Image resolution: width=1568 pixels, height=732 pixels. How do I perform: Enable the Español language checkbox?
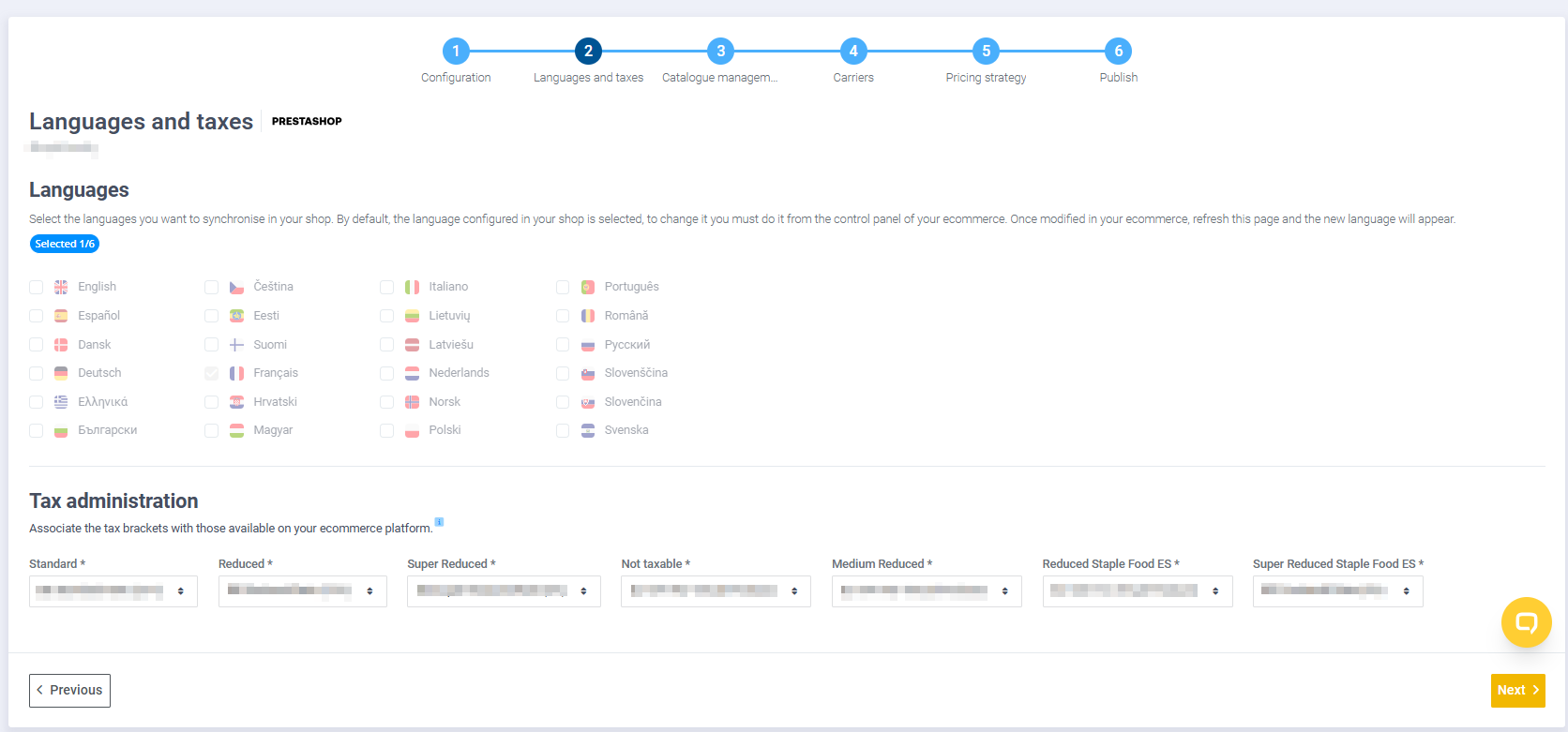[x=37, y=316]
